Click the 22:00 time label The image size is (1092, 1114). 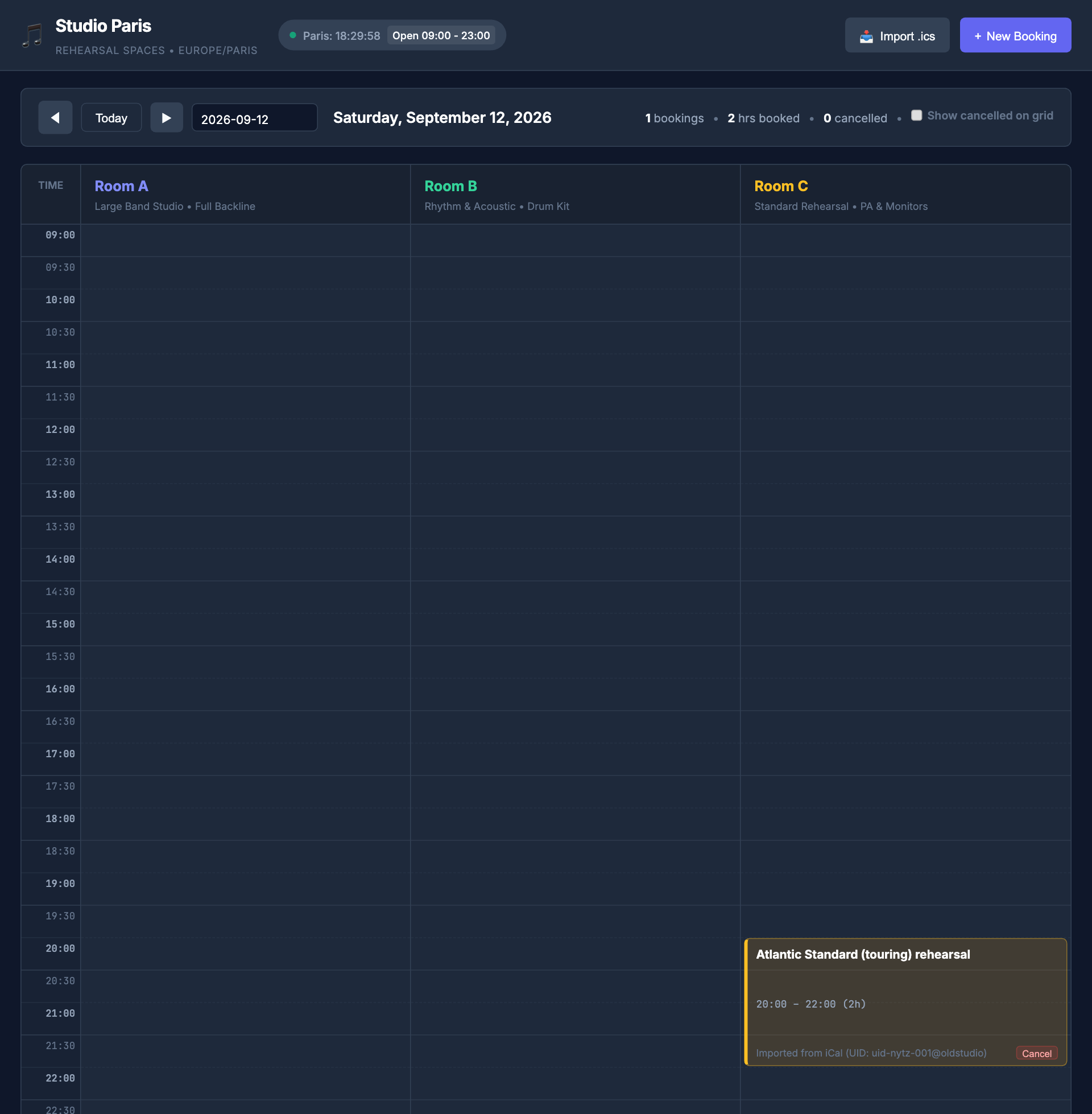tap(60, 1078)
